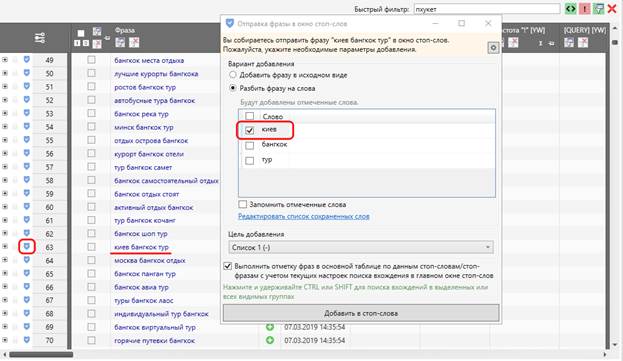
Task: Select the phrase 'туры бангкок лаос'
Action: pos(144,301)
